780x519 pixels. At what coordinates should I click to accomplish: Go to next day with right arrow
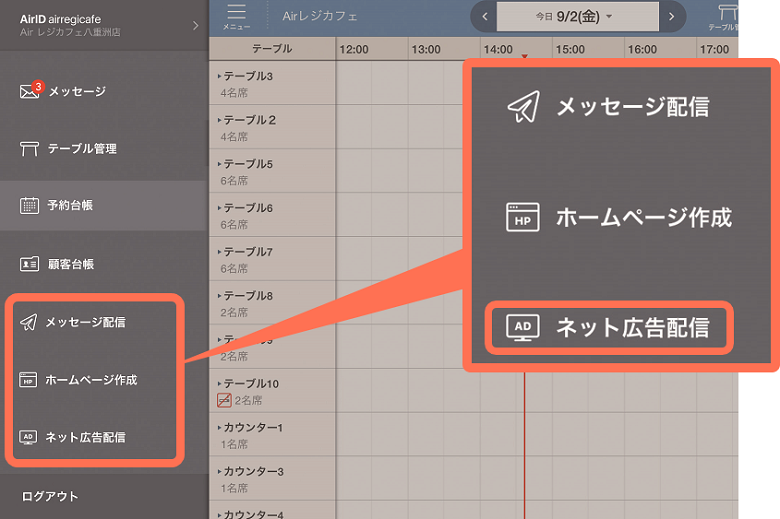point(672,16)
